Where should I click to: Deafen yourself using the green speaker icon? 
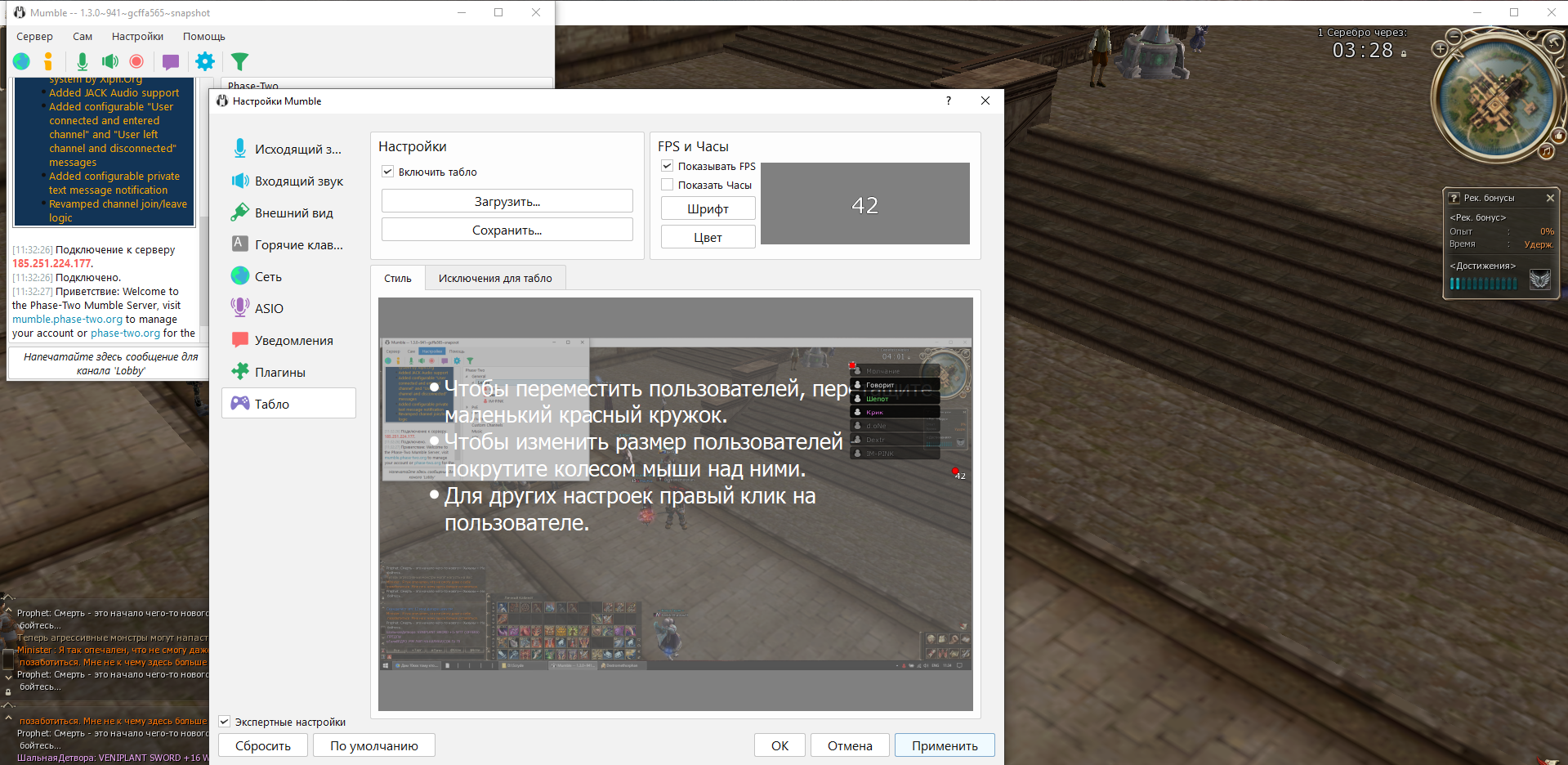click(x=109, y=61)
